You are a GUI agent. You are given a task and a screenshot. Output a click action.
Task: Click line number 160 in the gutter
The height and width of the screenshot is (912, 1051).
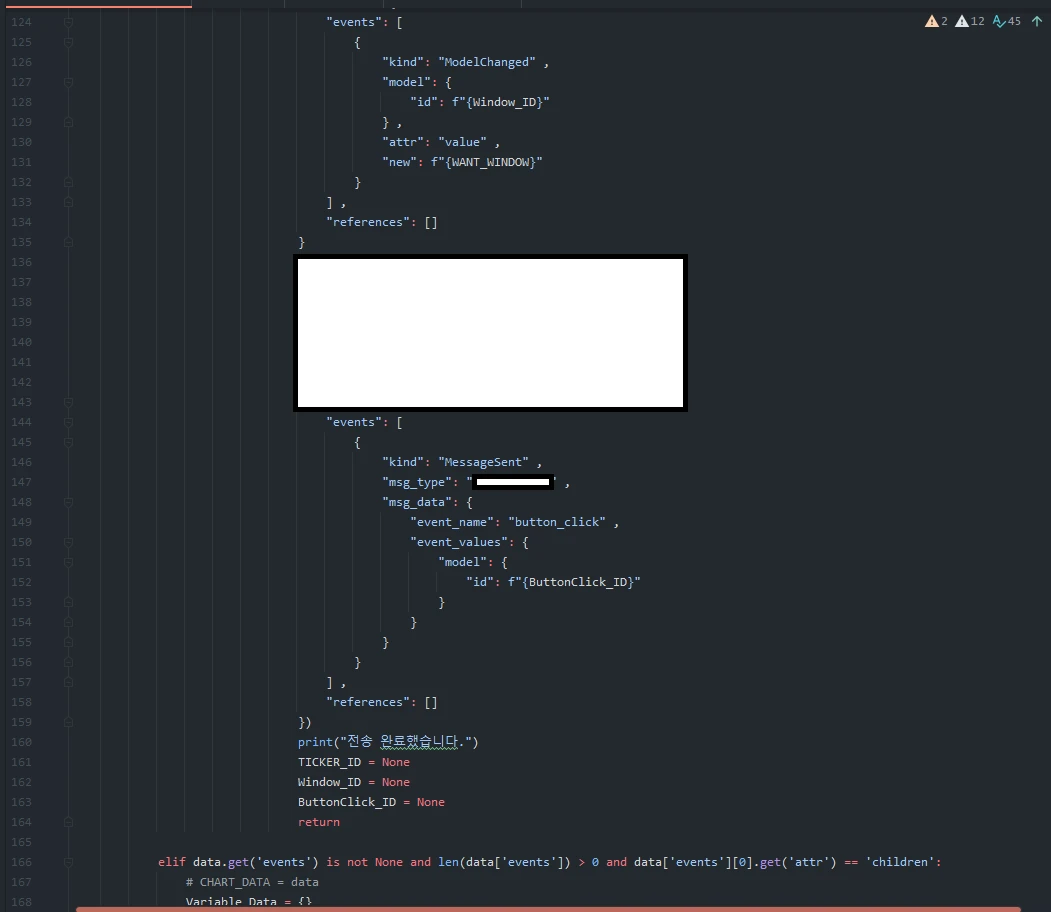coord(21,742)
